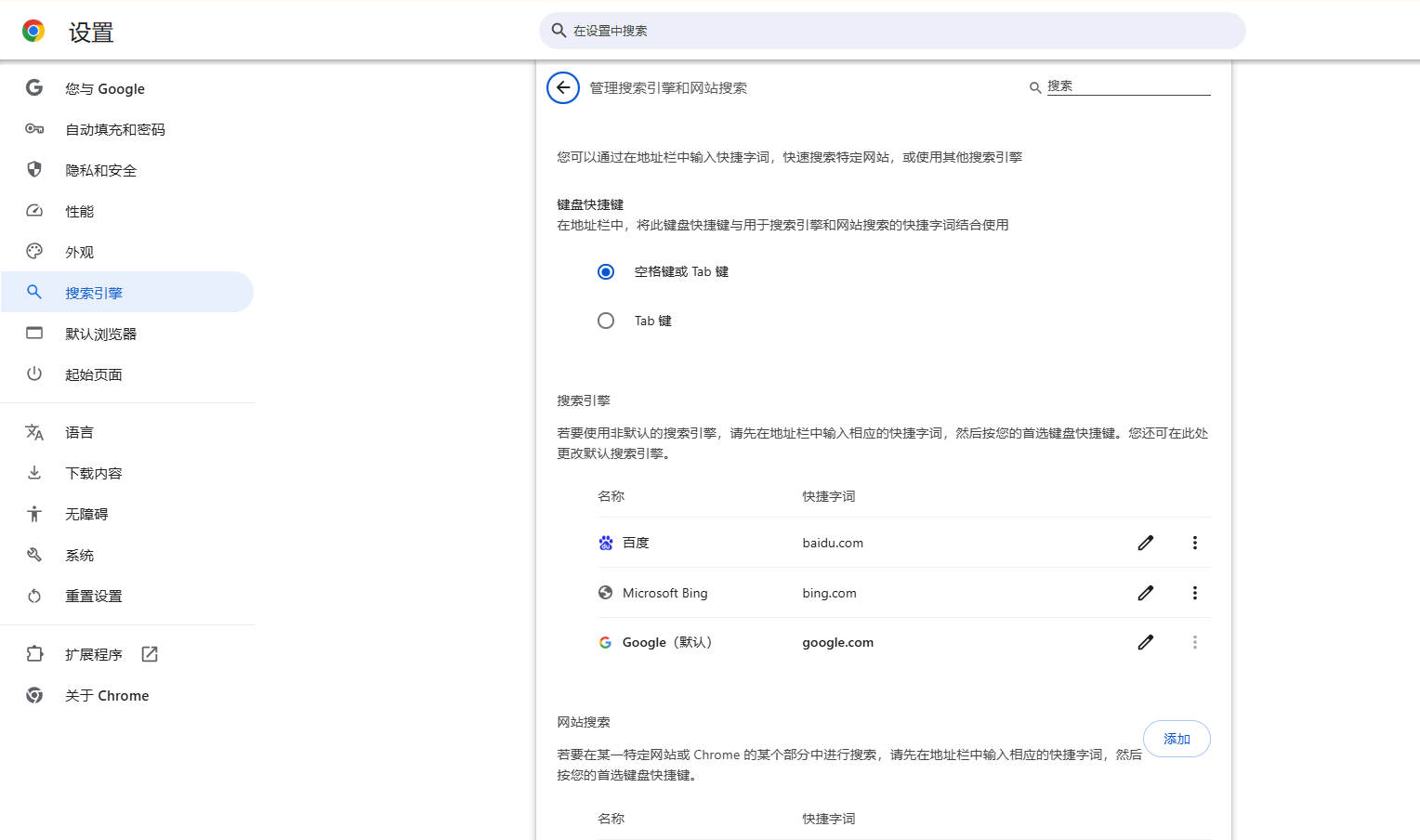Click the power icon for 起始页面
This screenshot has width=1420, height=840.
(x=34, y=374)
